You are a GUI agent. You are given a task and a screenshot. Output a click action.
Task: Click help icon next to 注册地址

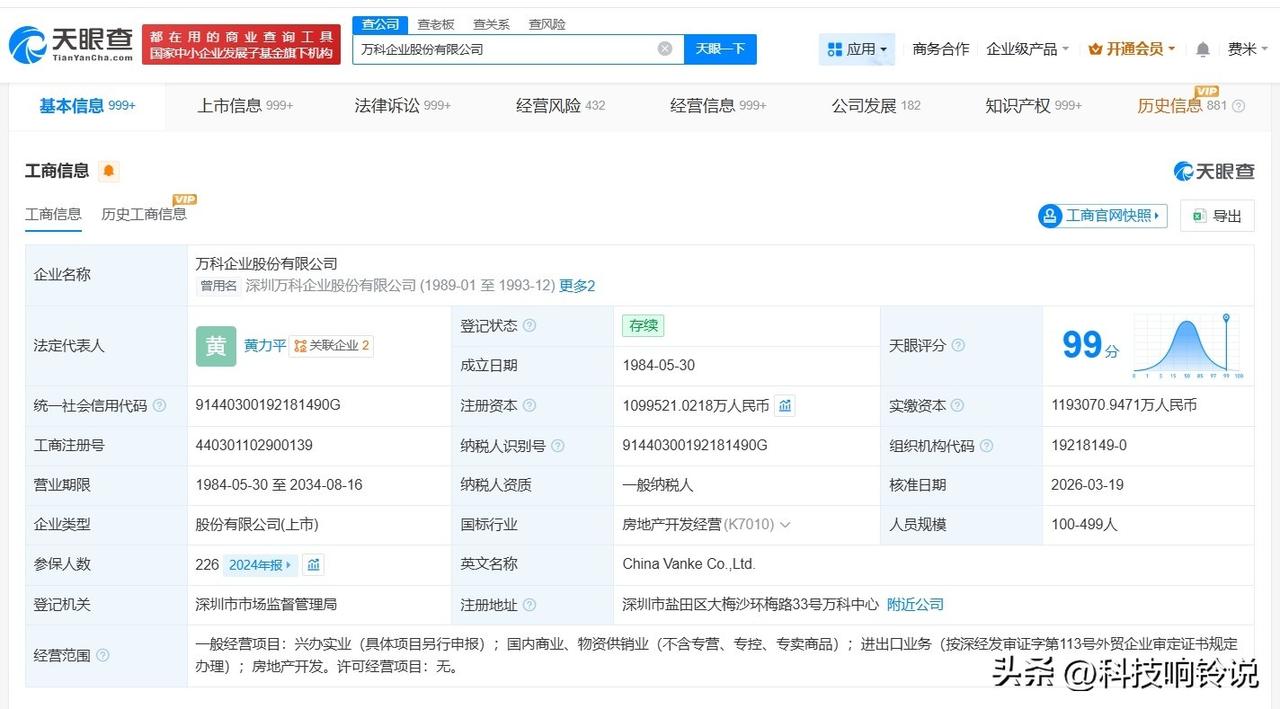(x=529, y=605)
